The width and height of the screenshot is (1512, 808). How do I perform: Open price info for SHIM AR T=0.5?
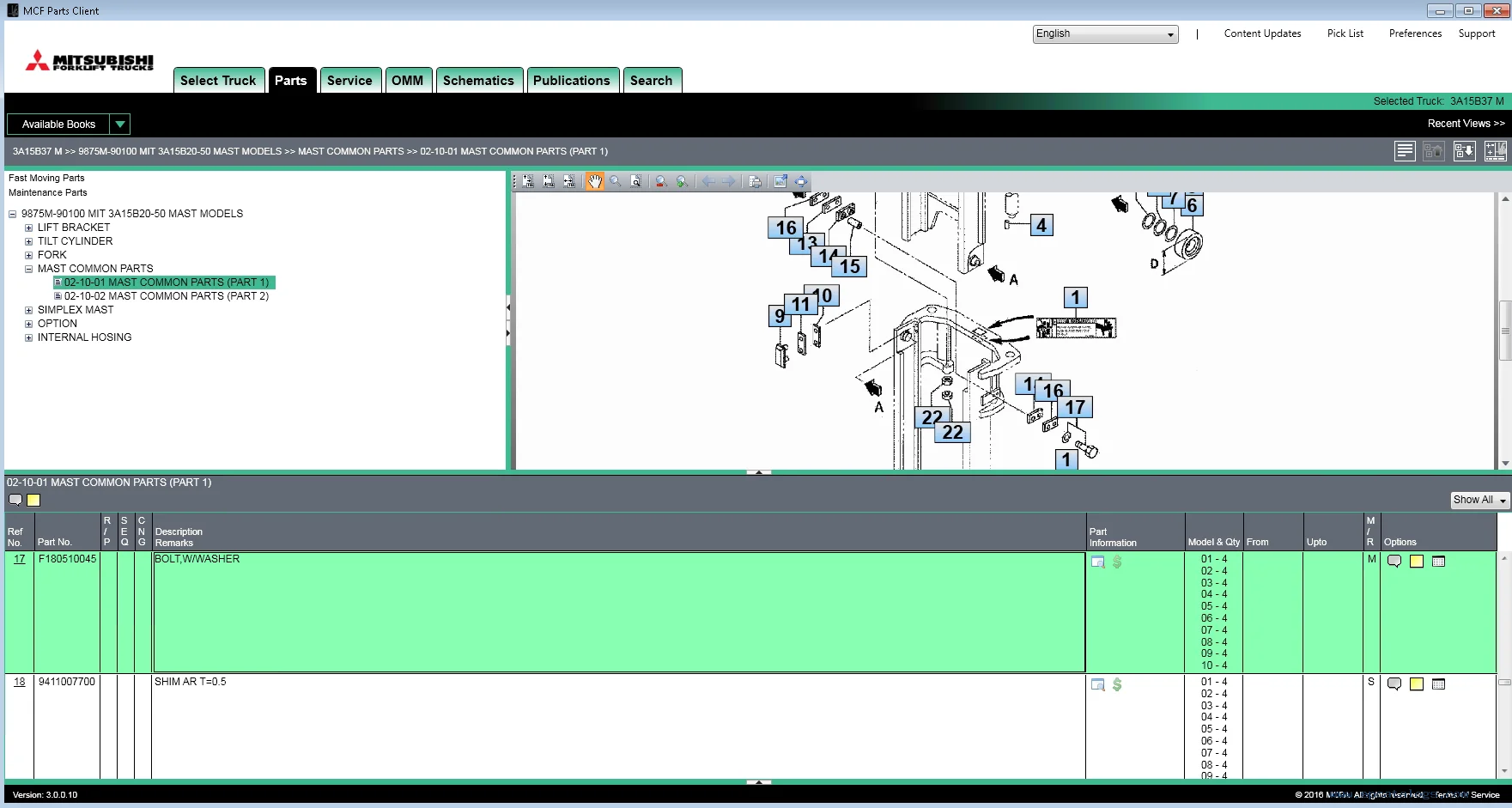(1117, 684)
